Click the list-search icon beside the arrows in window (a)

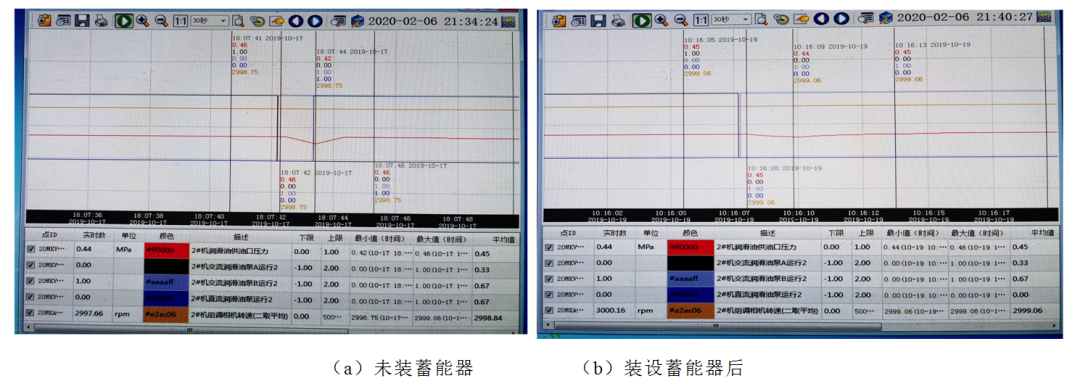(x=338, y=21)
